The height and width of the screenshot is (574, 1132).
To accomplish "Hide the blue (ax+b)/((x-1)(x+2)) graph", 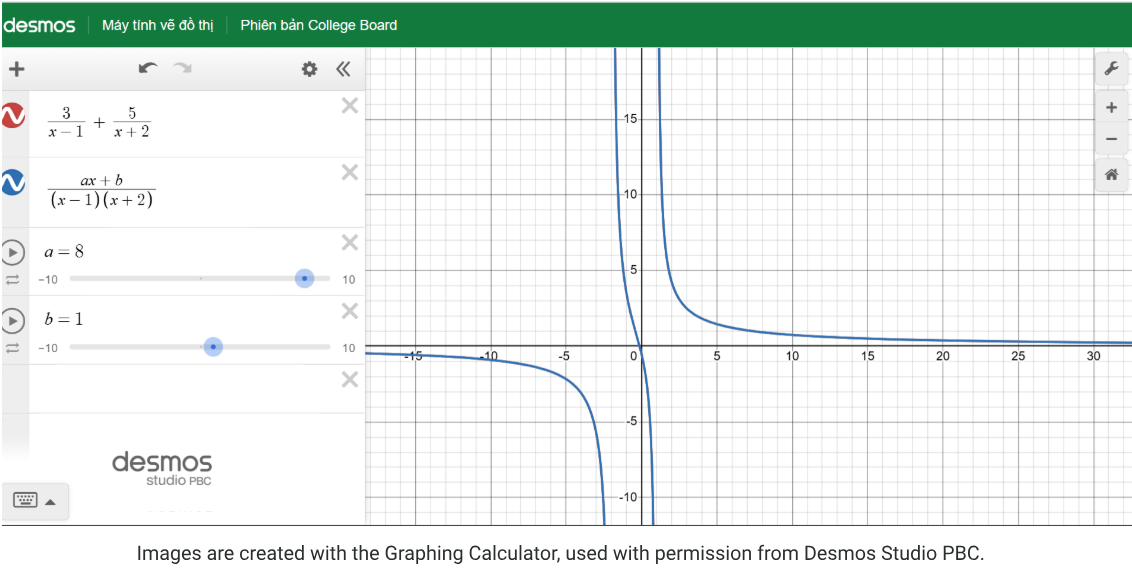I will point(14,182).
